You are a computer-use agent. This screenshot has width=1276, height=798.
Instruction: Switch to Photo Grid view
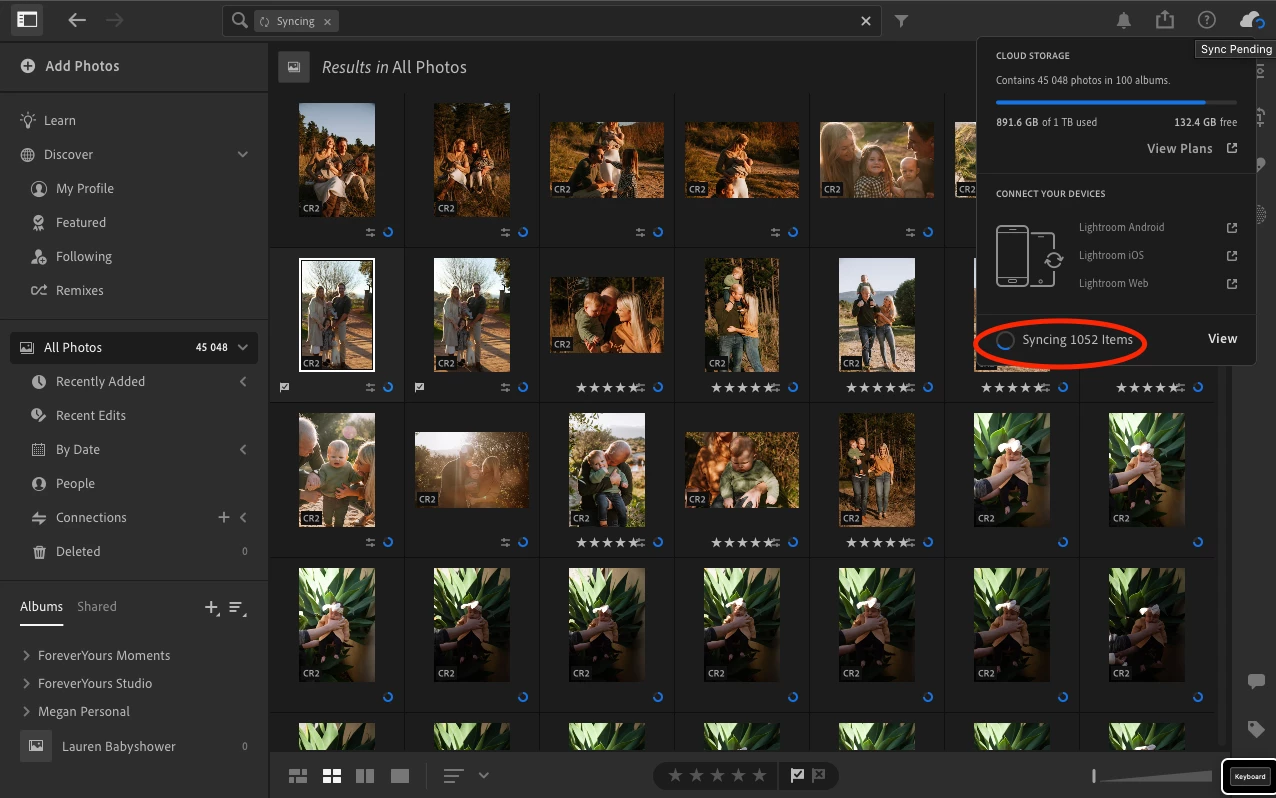tap(298, 776)
